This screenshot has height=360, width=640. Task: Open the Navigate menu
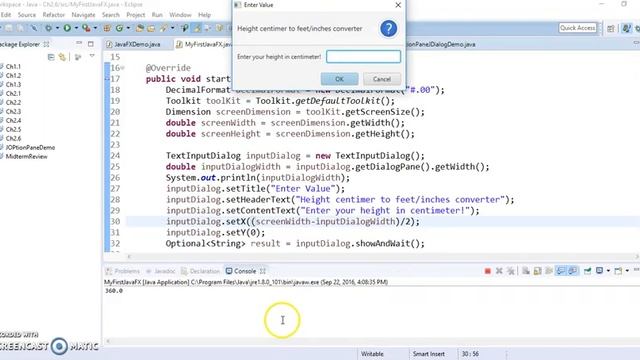pyautogui.click(x=83, y=15)
